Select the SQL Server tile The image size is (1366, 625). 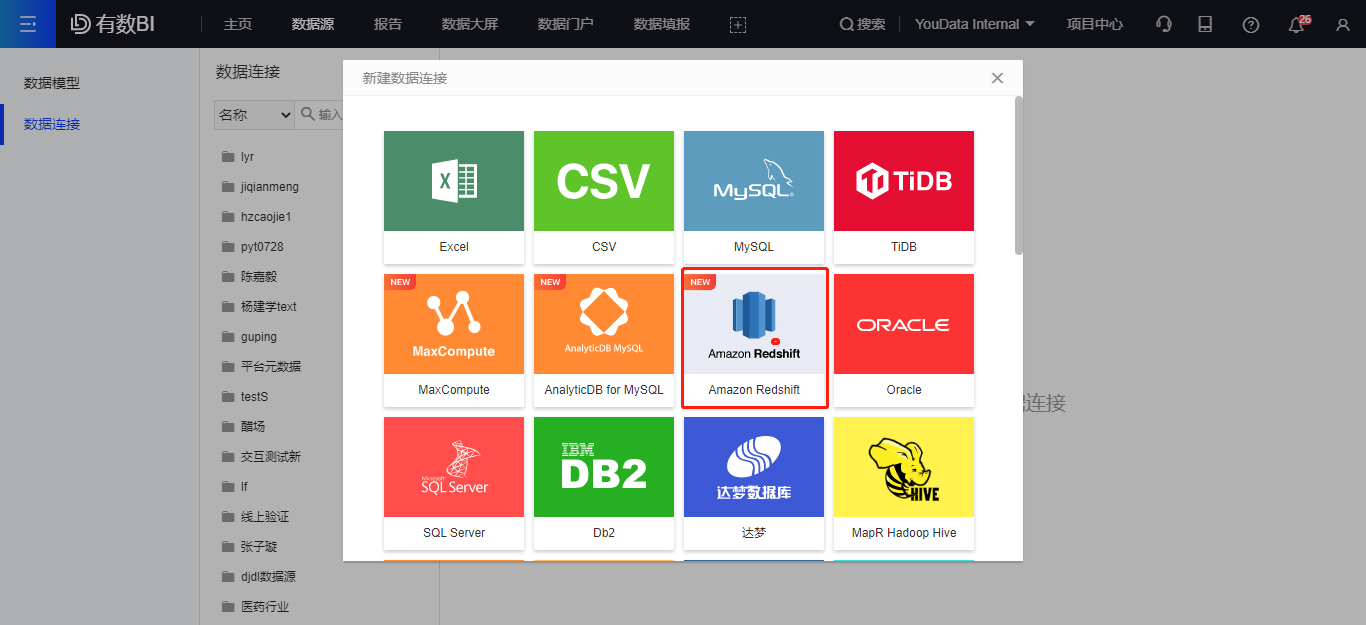(x=454, y=483)
